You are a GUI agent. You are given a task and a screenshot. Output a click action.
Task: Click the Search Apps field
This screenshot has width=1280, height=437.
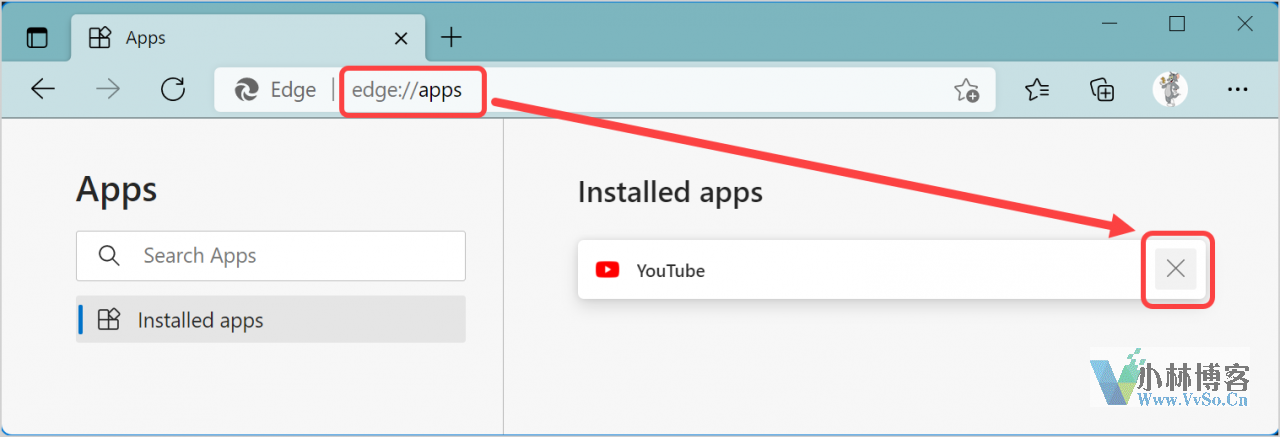click(271, 256)
